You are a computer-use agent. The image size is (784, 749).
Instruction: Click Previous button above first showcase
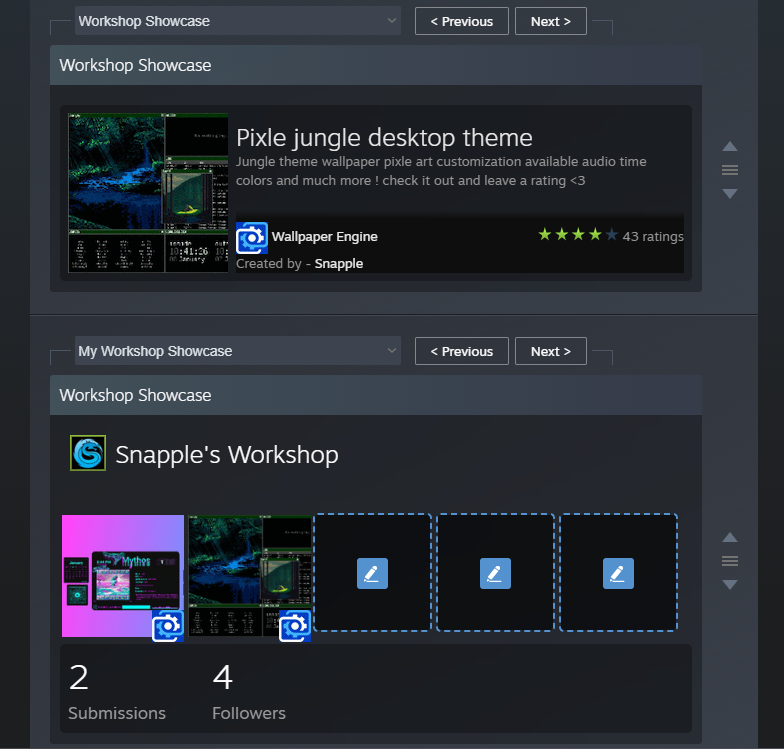pyautogui.click(x=462, y=22)
